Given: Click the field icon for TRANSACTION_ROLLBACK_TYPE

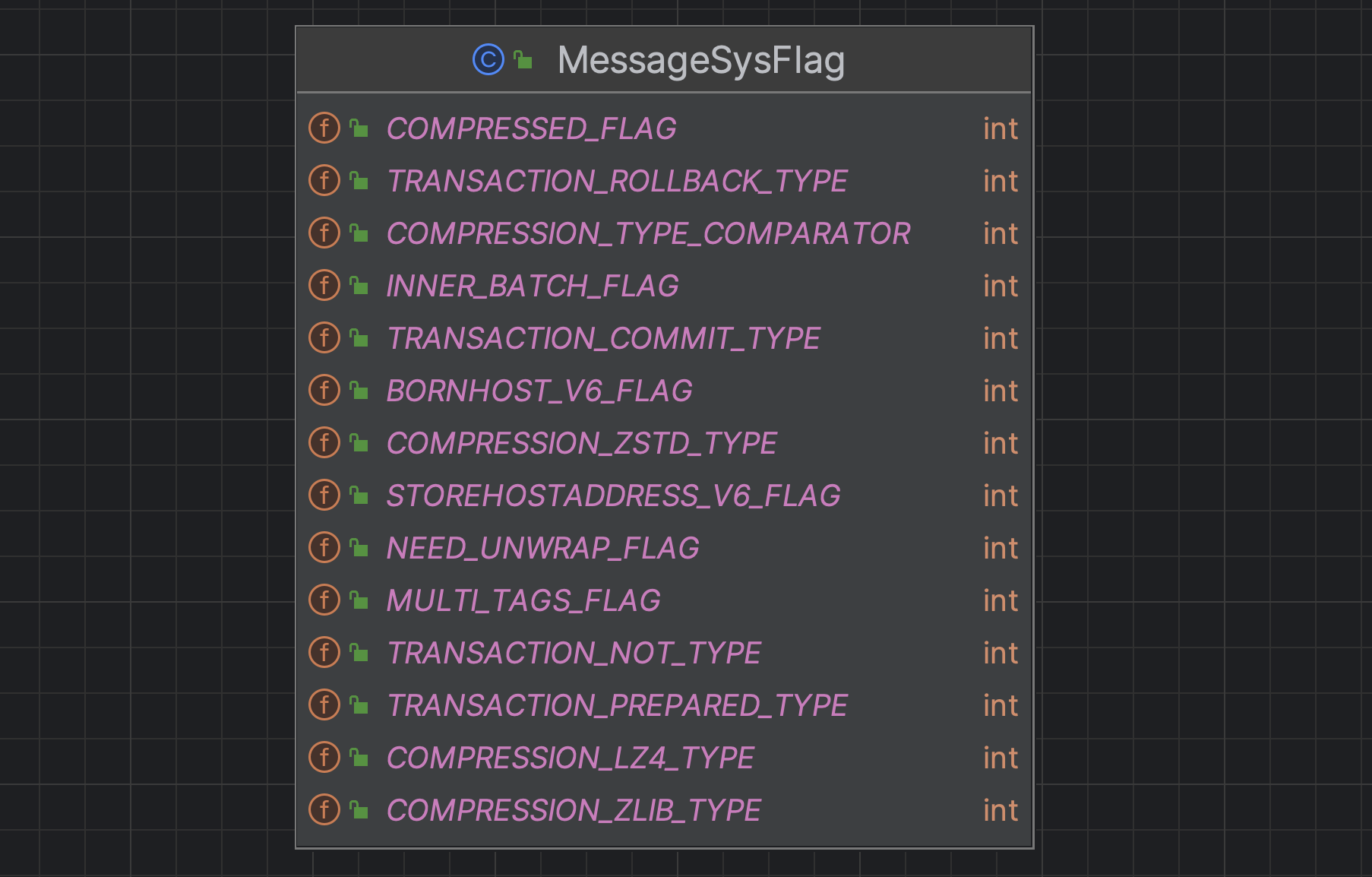Looking at the screenshot, I should tap(324, 181).
